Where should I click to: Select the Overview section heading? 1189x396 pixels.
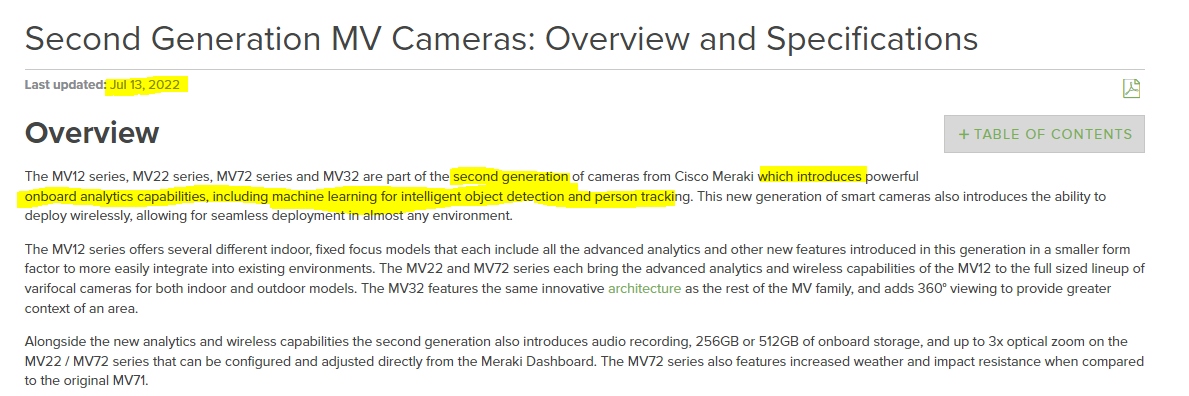[x=92, y=133]
